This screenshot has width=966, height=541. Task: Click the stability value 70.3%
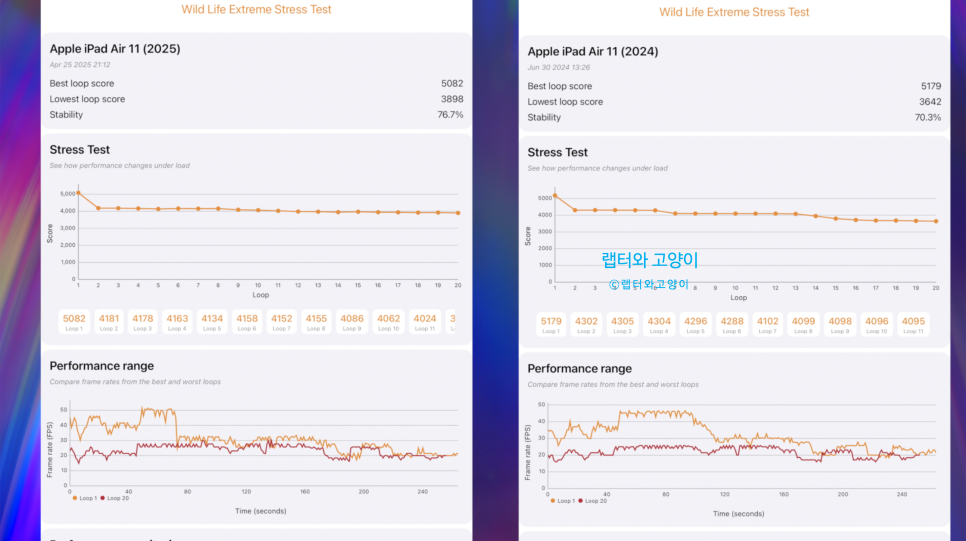coord(928,118)
